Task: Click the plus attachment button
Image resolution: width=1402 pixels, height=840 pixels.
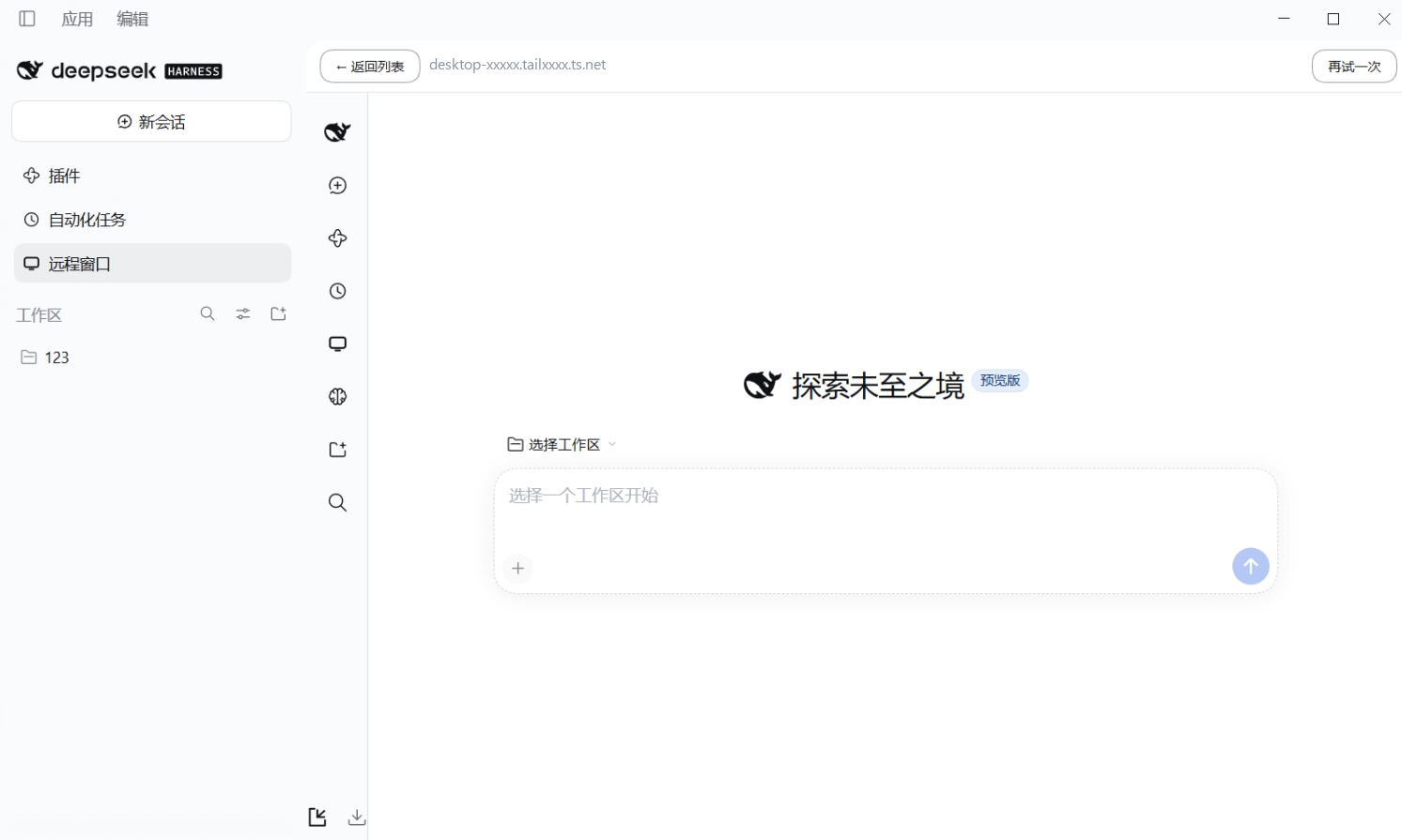Action: [517, 568]
